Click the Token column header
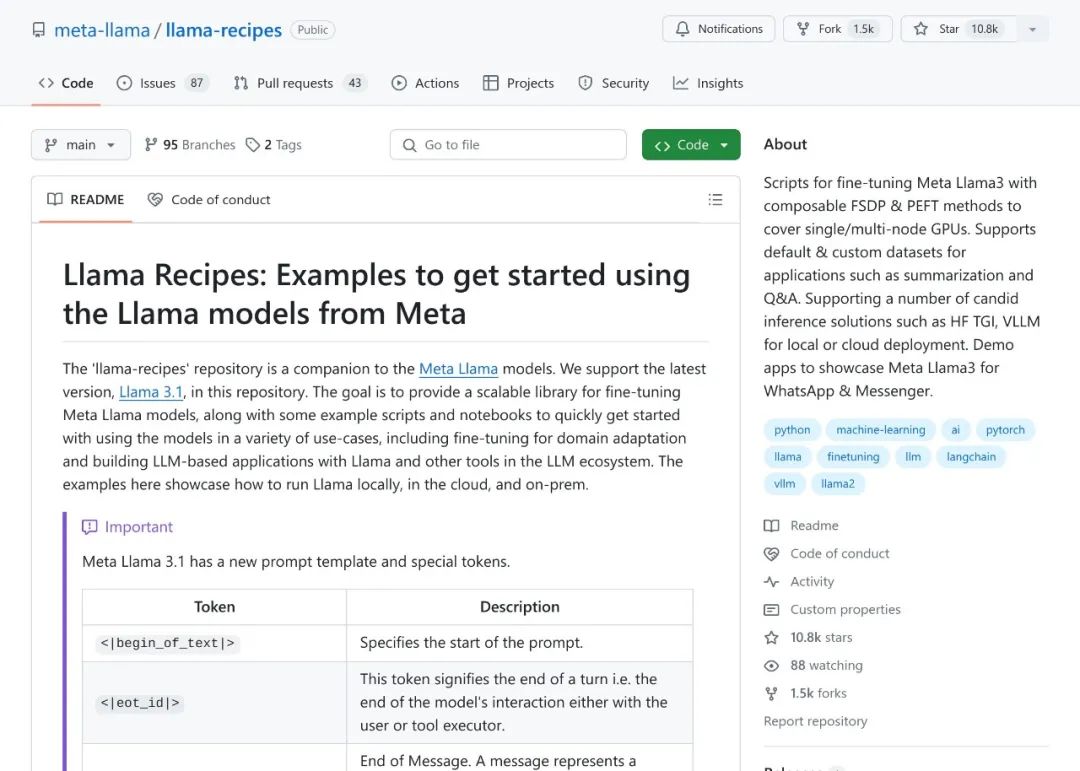The image size is (1080, 771). [214, 607]
